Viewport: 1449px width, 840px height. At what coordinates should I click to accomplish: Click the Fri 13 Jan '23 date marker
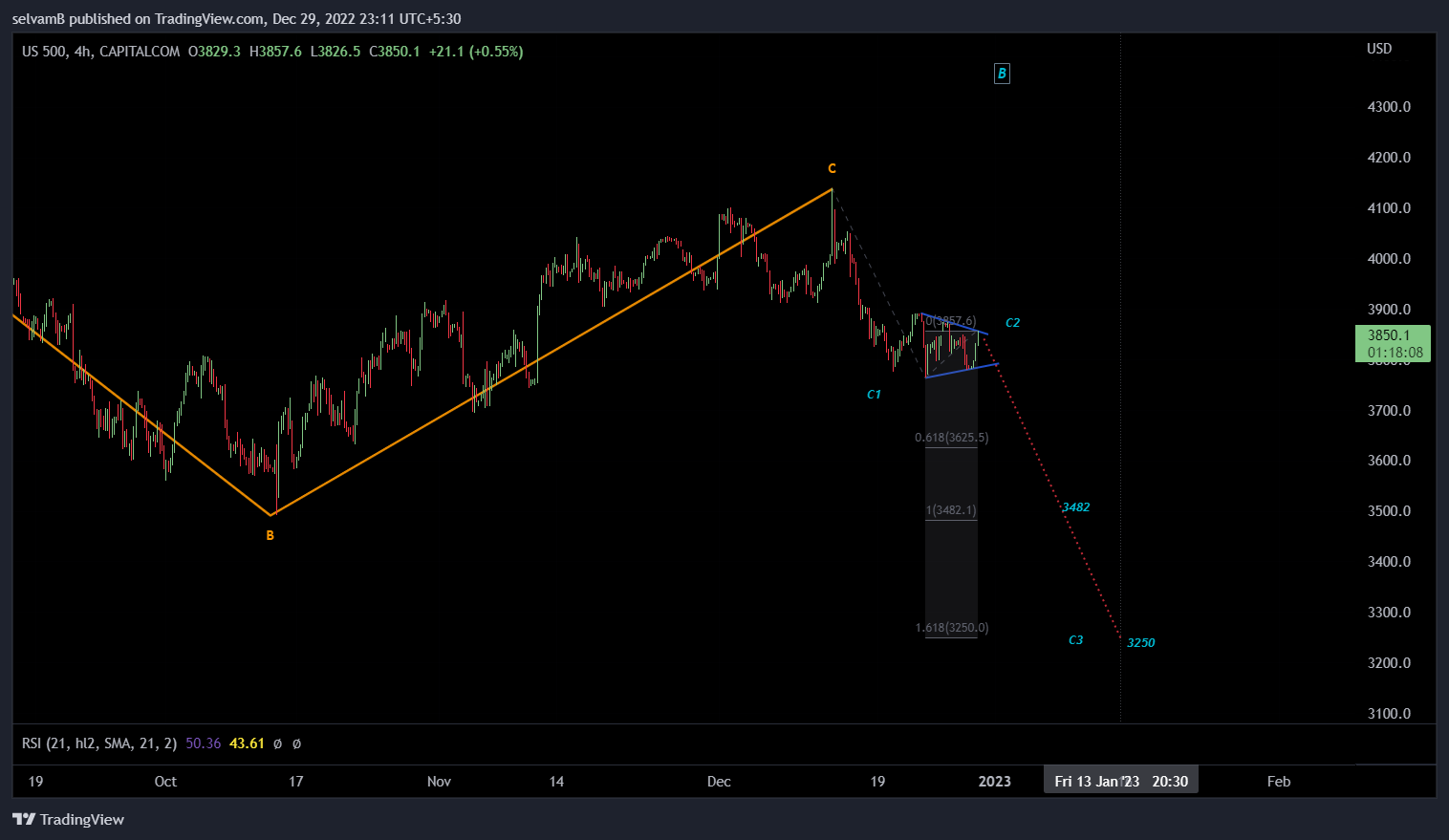(x=1120, y=782)
